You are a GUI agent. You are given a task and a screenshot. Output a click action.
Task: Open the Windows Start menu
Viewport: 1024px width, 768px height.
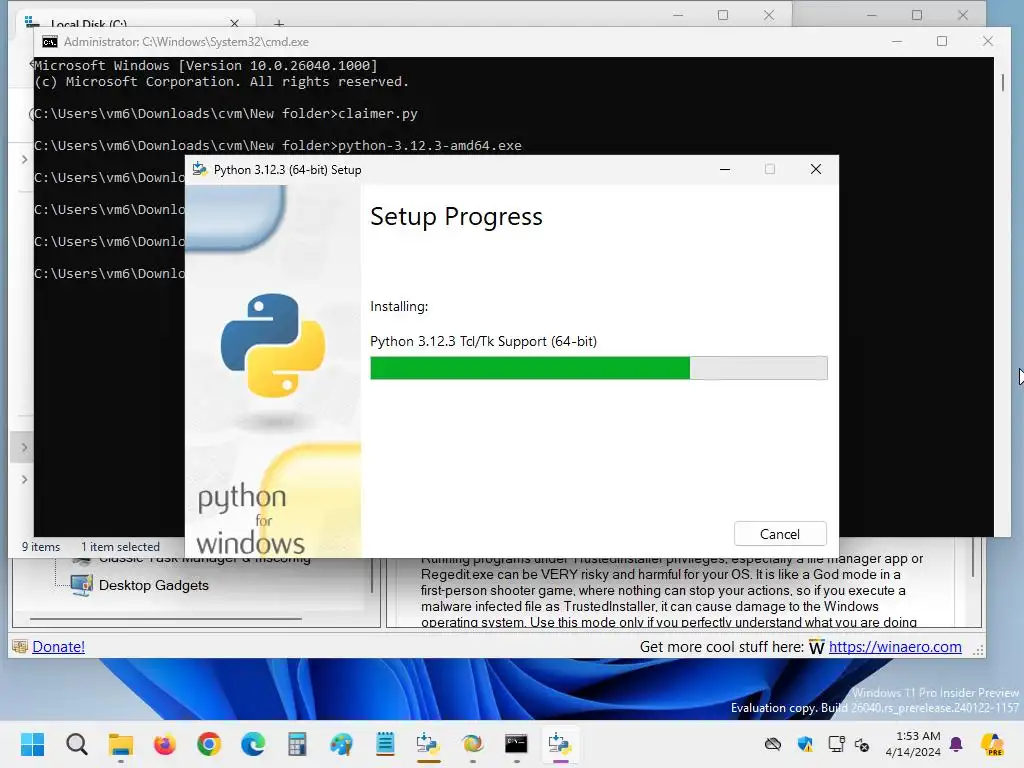coord(32,744)
